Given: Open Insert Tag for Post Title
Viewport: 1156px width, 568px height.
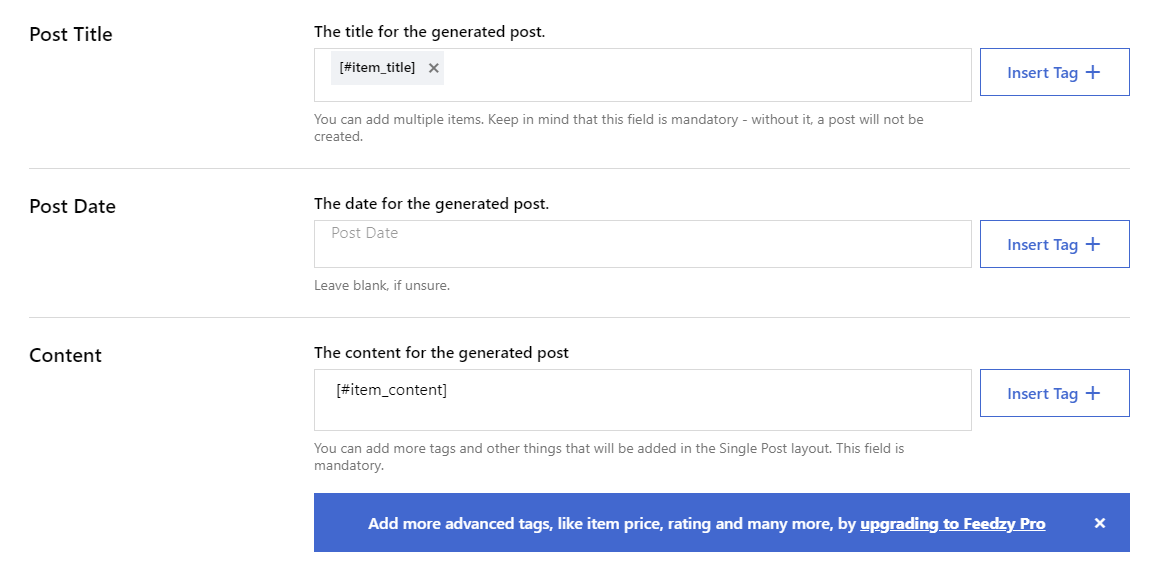Looking at the screenshot, I should click(x=1054, y=72).
